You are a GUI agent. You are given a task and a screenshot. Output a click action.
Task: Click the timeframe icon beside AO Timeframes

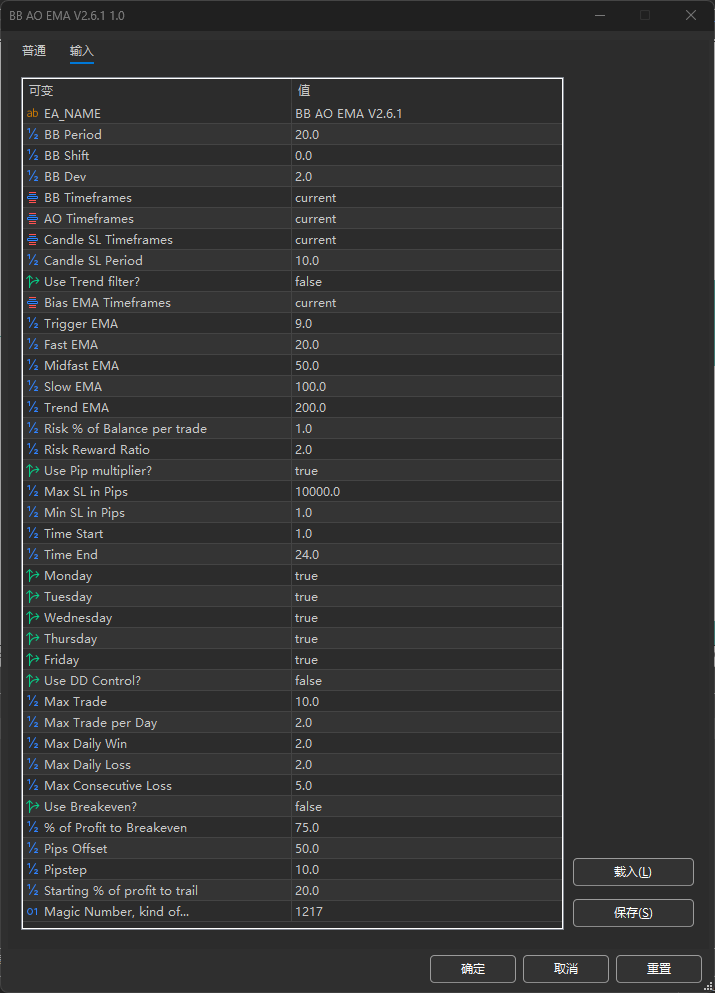(x=33, y=219)
